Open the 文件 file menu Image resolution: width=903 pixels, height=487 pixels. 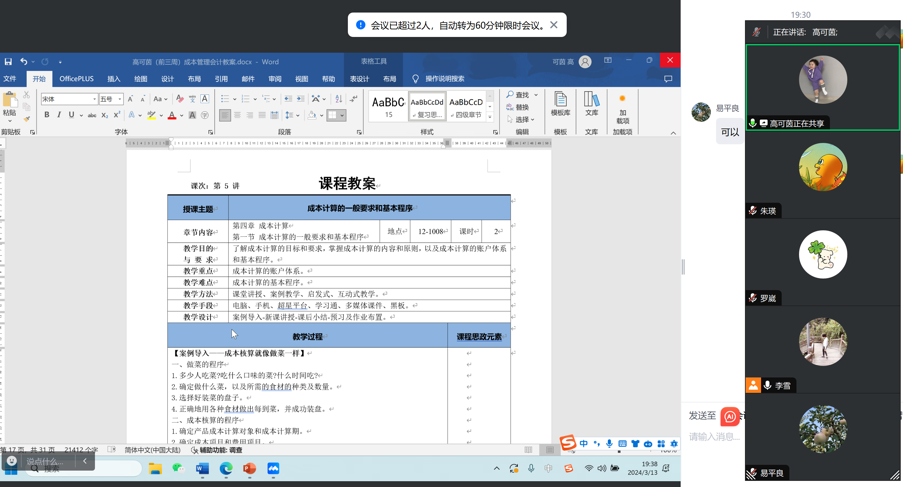[x=10, y=79]
